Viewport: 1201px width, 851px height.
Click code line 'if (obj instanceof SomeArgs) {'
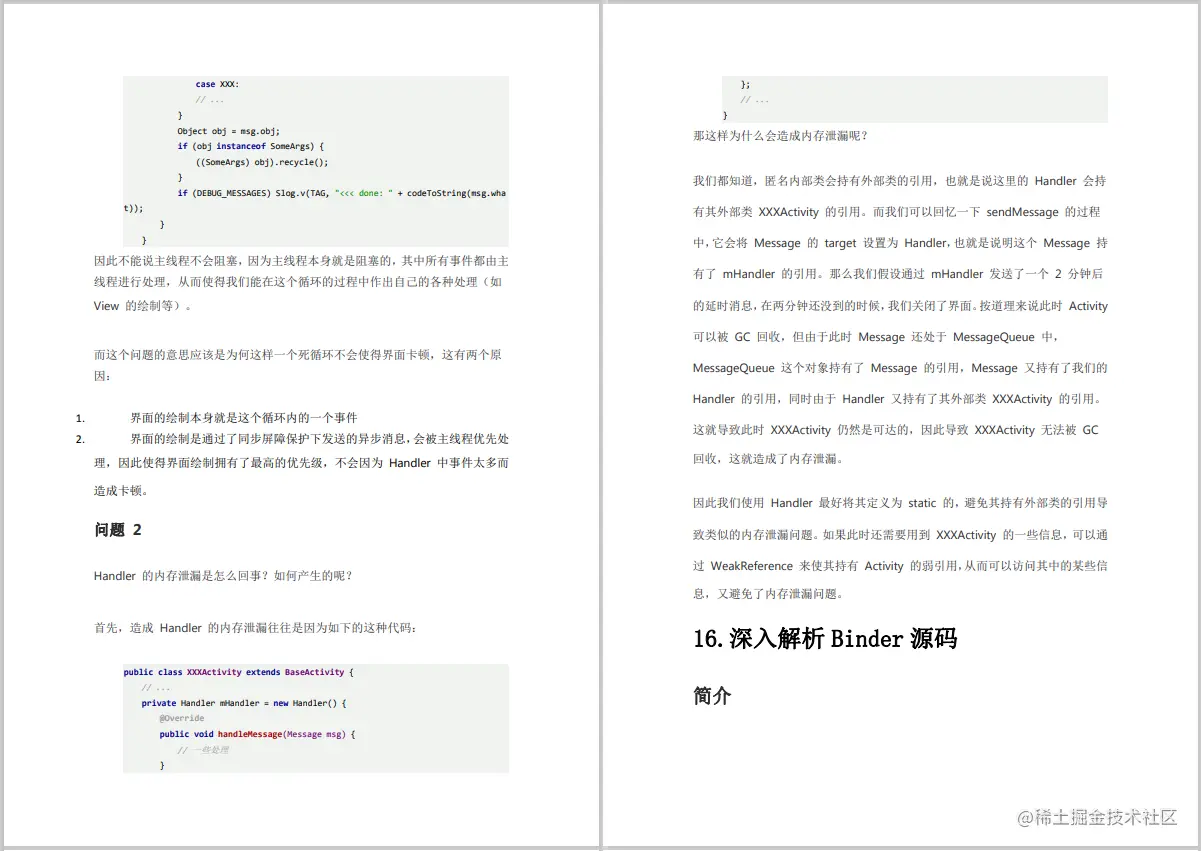[251, 146]
